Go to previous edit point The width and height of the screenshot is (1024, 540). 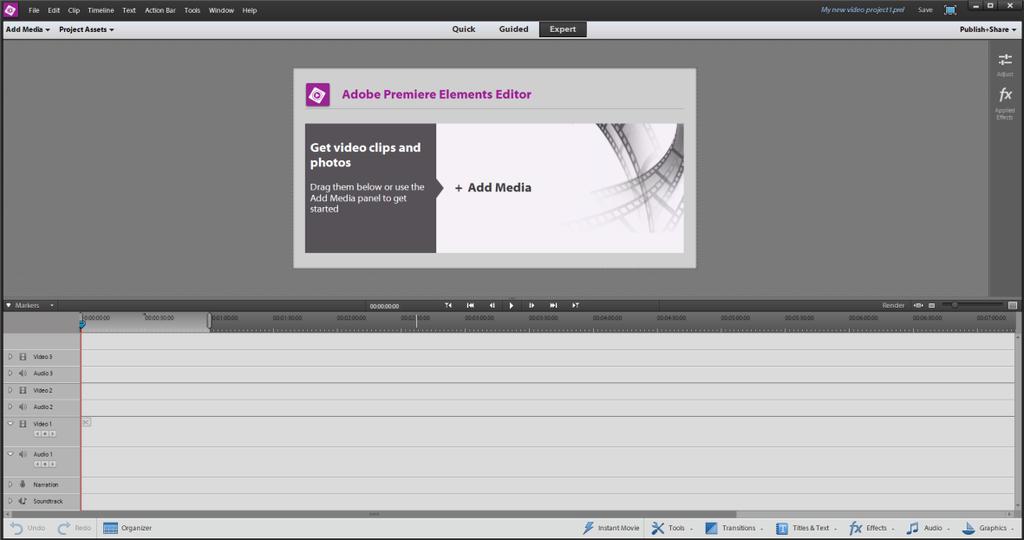[448, 305]
